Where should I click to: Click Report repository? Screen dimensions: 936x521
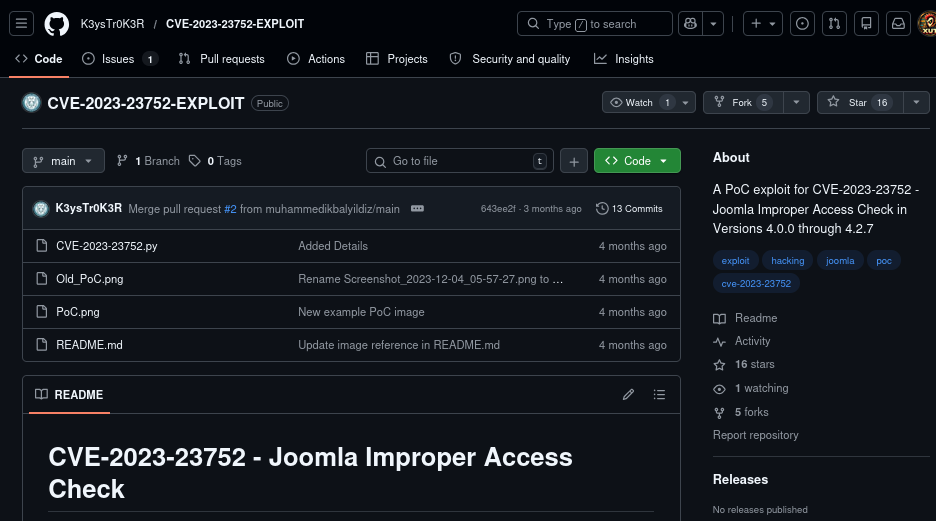point(756,435)
